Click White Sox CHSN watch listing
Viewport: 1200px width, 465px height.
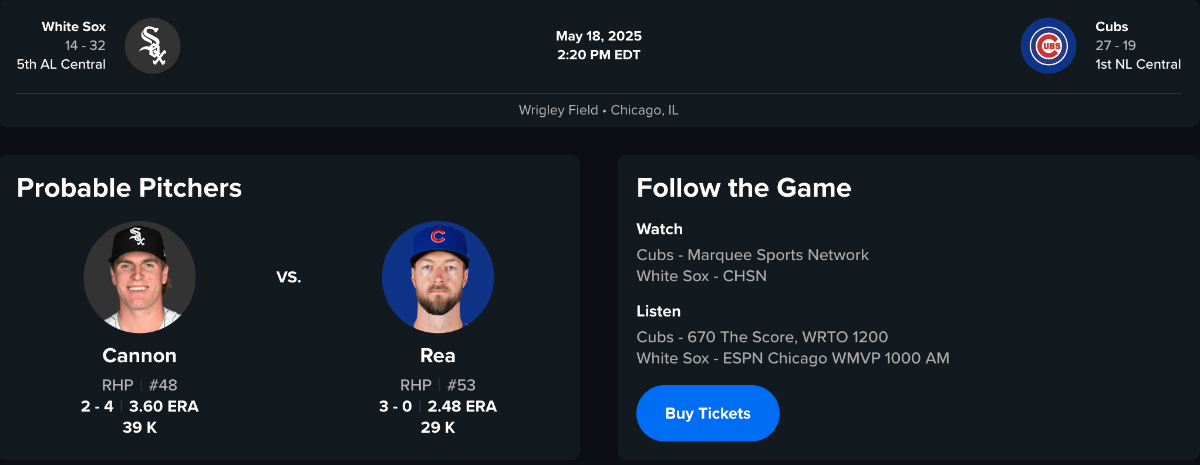701,275
